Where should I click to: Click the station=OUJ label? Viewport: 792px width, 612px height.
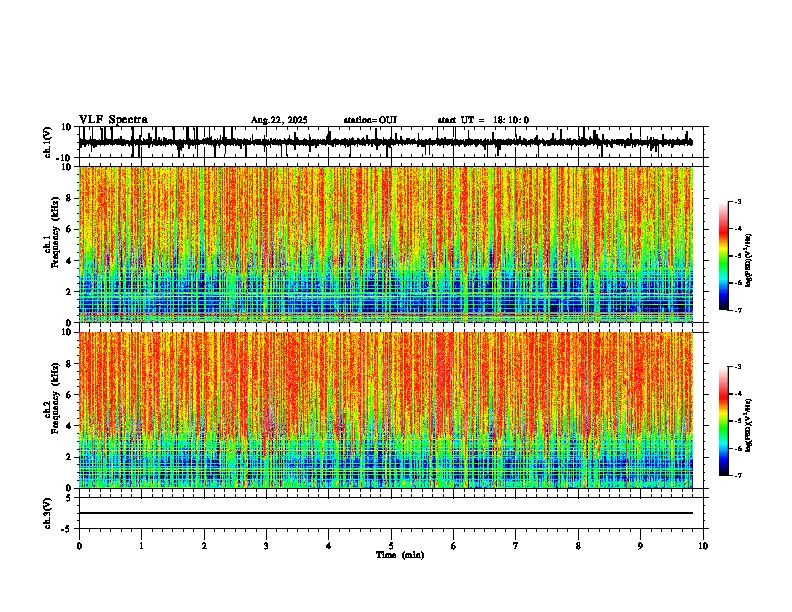tap(370, 120)
